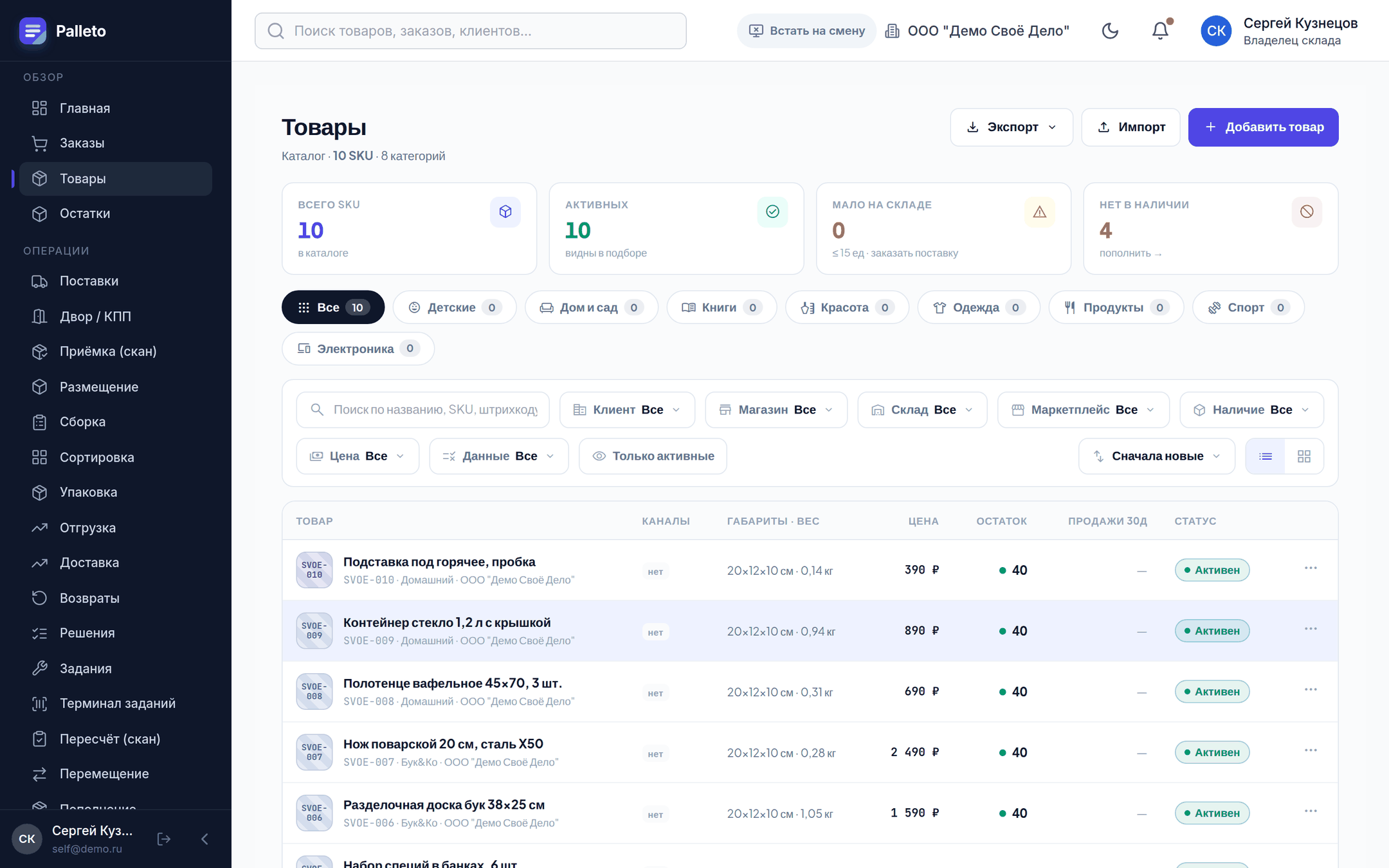Viewport: 1389px width, 868px height.
Task: Click the warning icon on Мало на складе card
Action: [1040, 212]
